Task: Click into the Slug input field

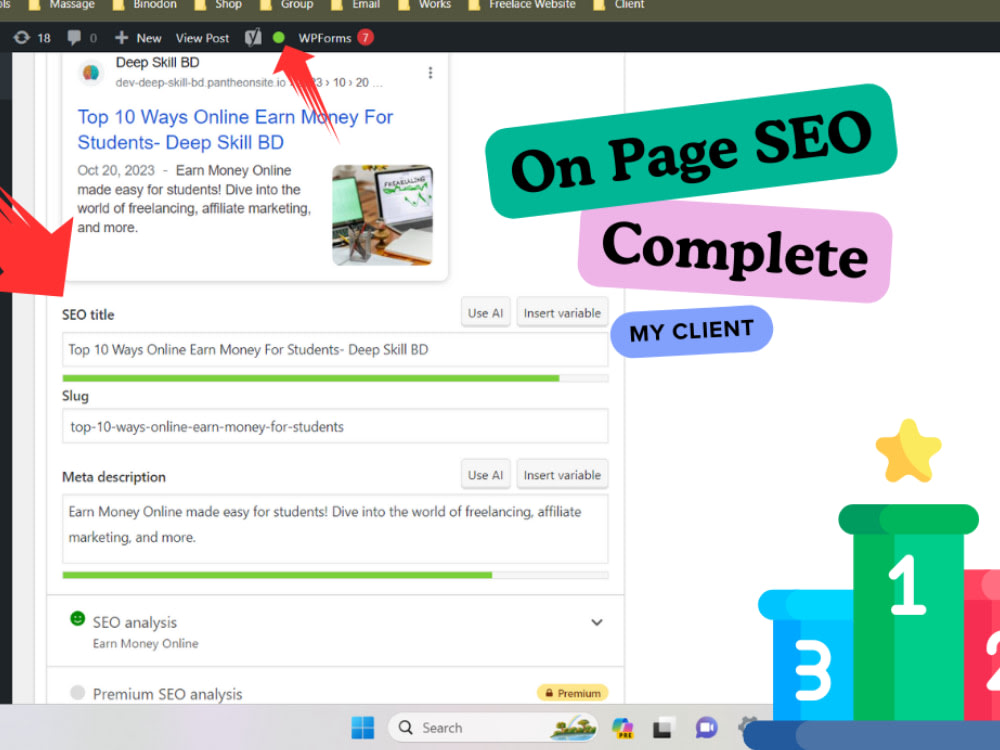Action: (335, 426)
